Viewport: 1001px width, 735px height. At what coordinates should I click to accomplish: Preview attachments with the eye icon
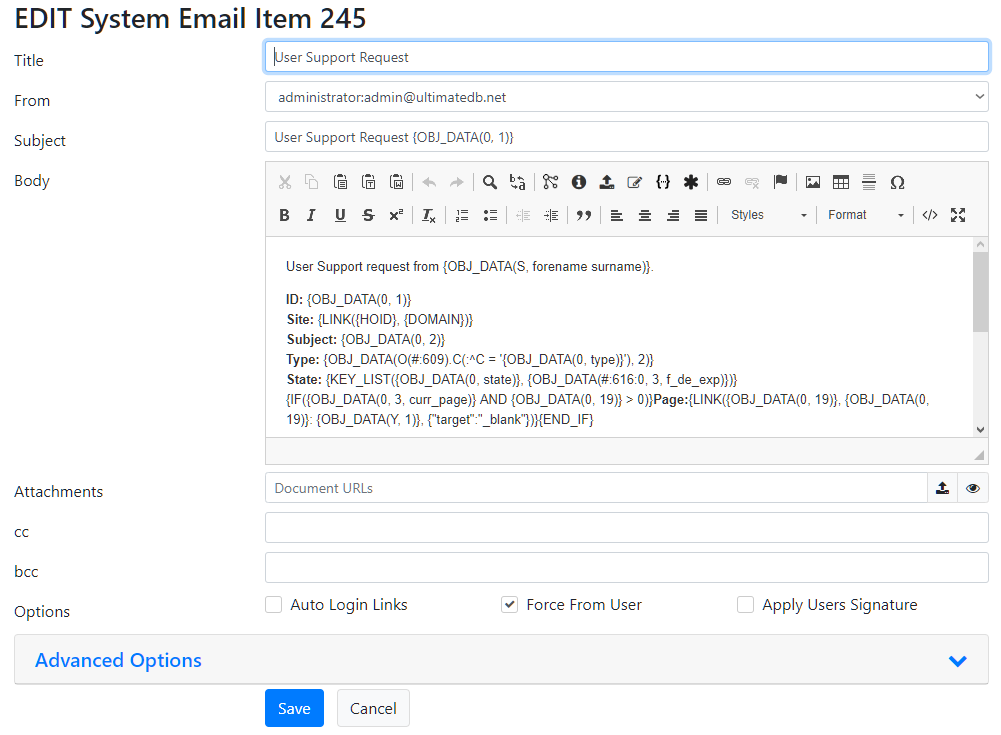click(x=972, y=488)
